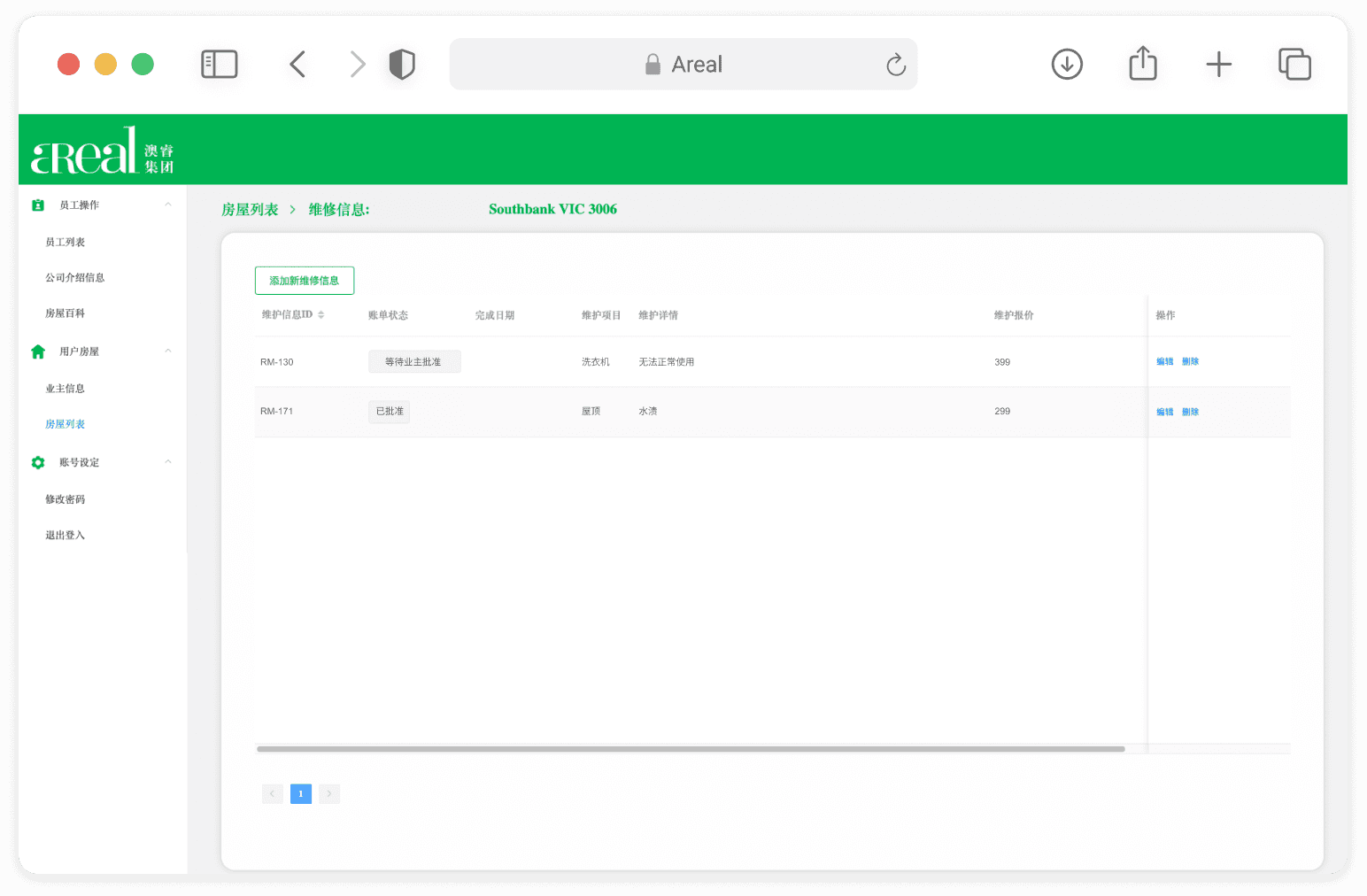
Task: Open 业主信息 in the sidebar
Action: coord(66,389)
